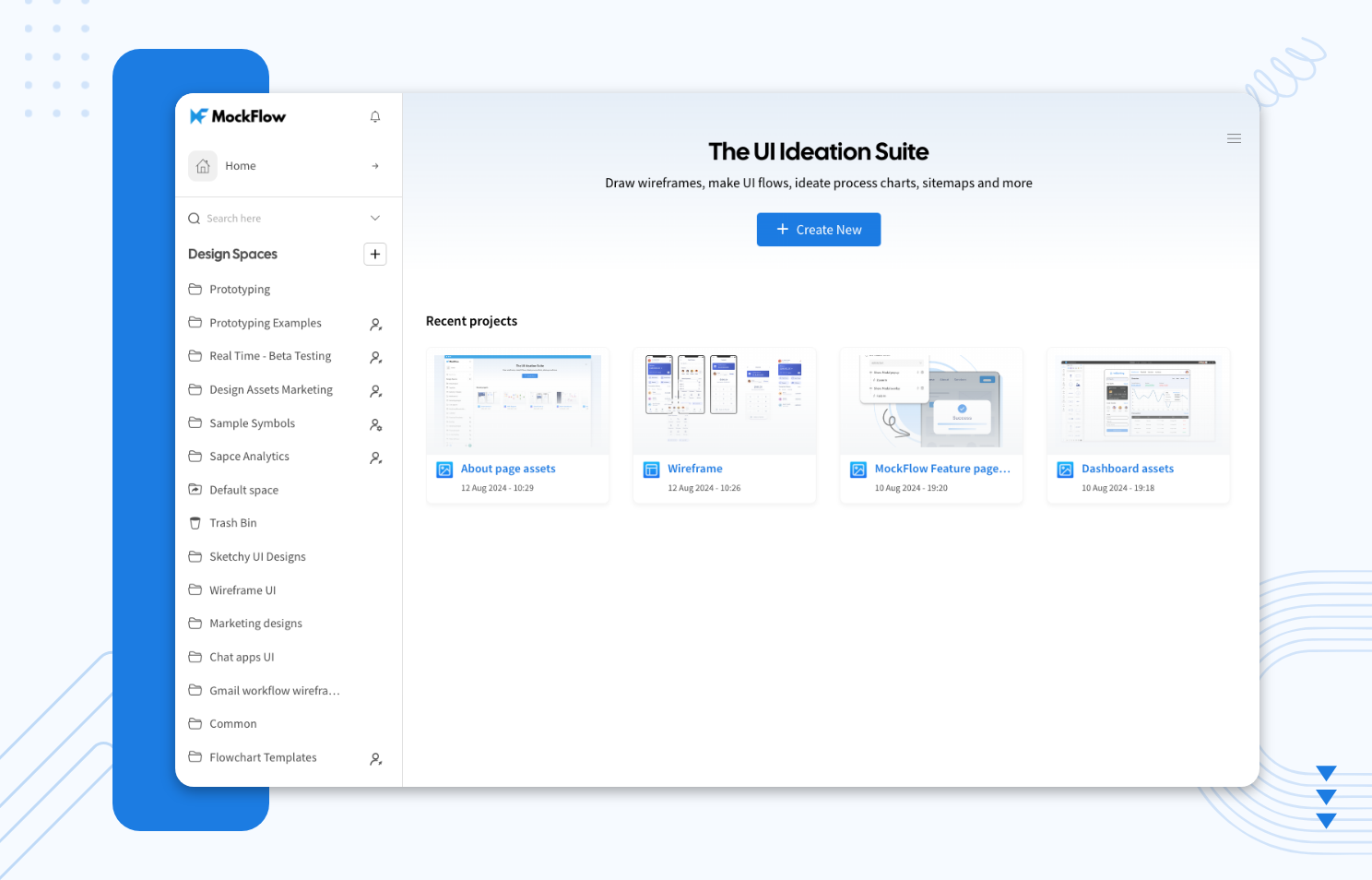Open the Default space
Viewport: 1372px width, 880px height.
point(243,490)
